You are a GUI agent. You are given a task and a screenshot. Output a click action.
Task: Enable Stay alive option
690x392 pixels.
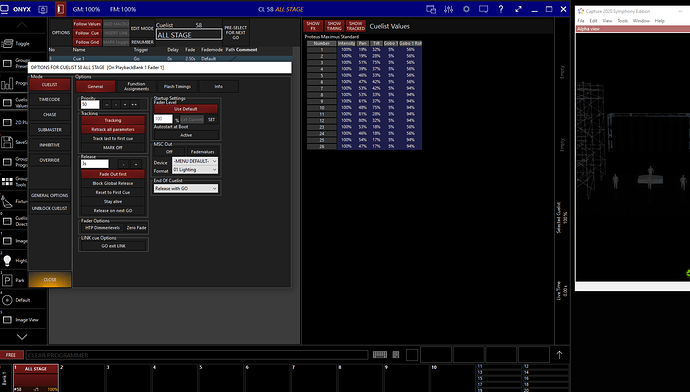coord(113,201)
